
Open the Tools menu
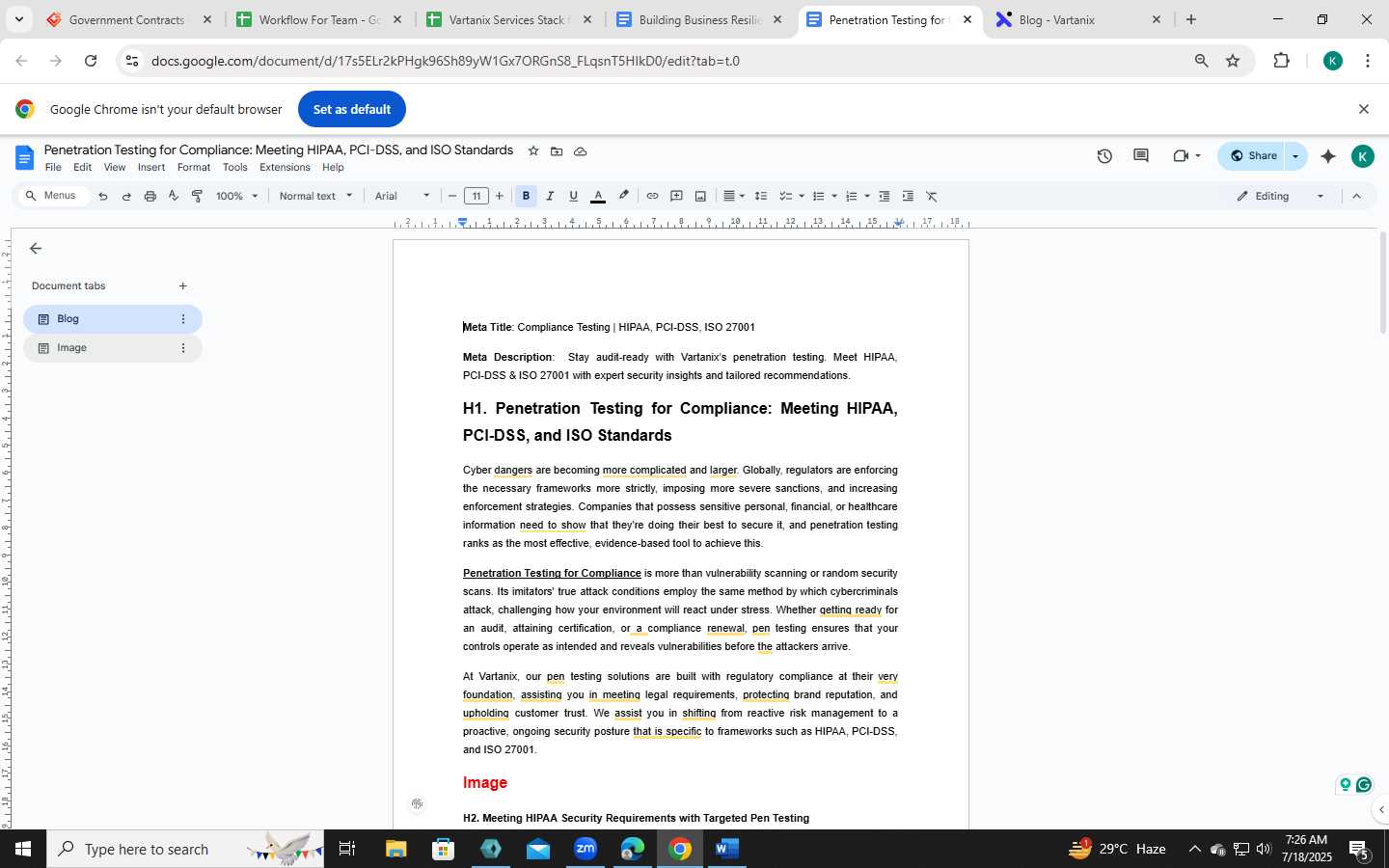[235, 167]
